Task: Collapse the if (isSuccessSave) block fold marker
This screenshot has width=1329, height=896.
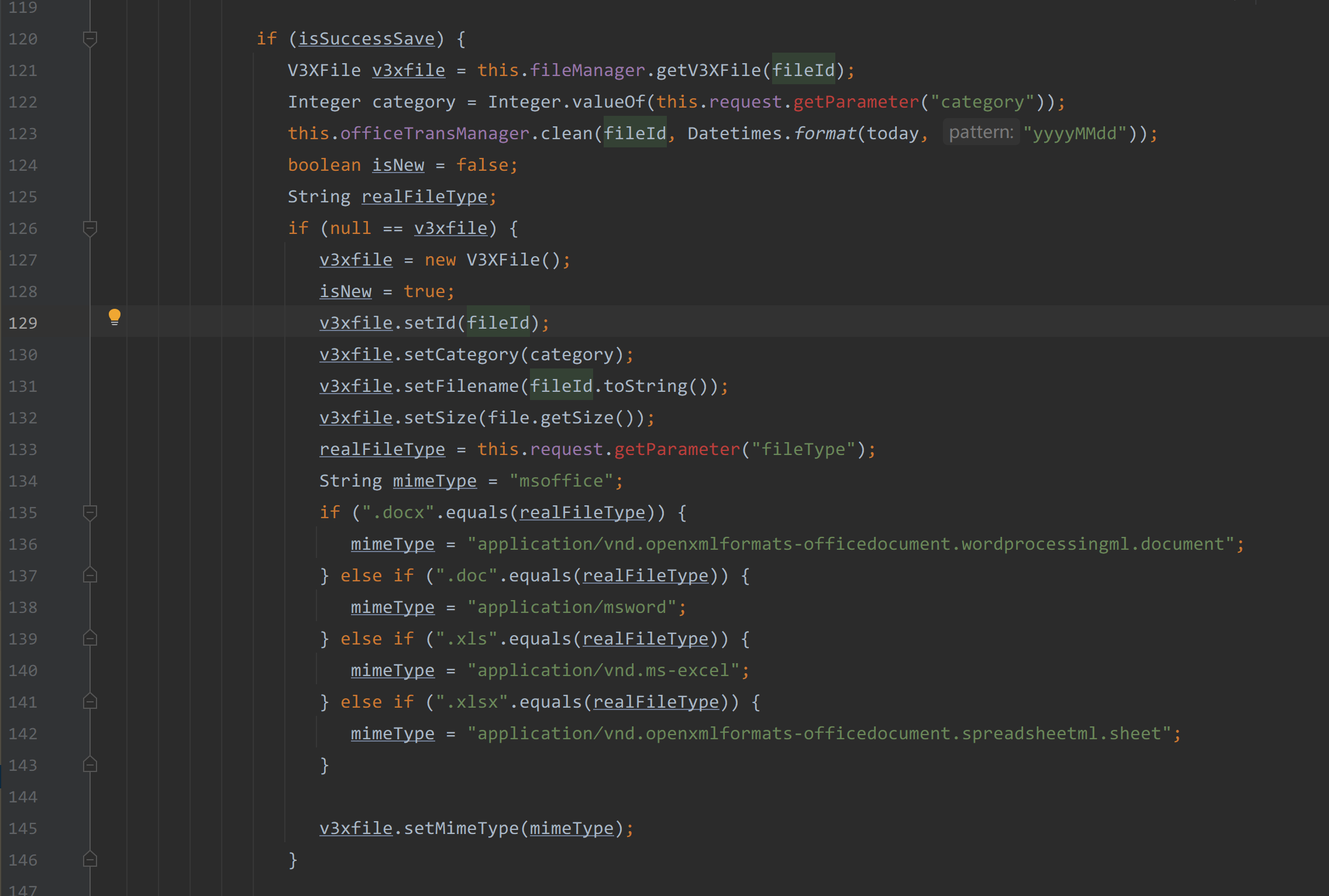Action: tap(90, 39)
